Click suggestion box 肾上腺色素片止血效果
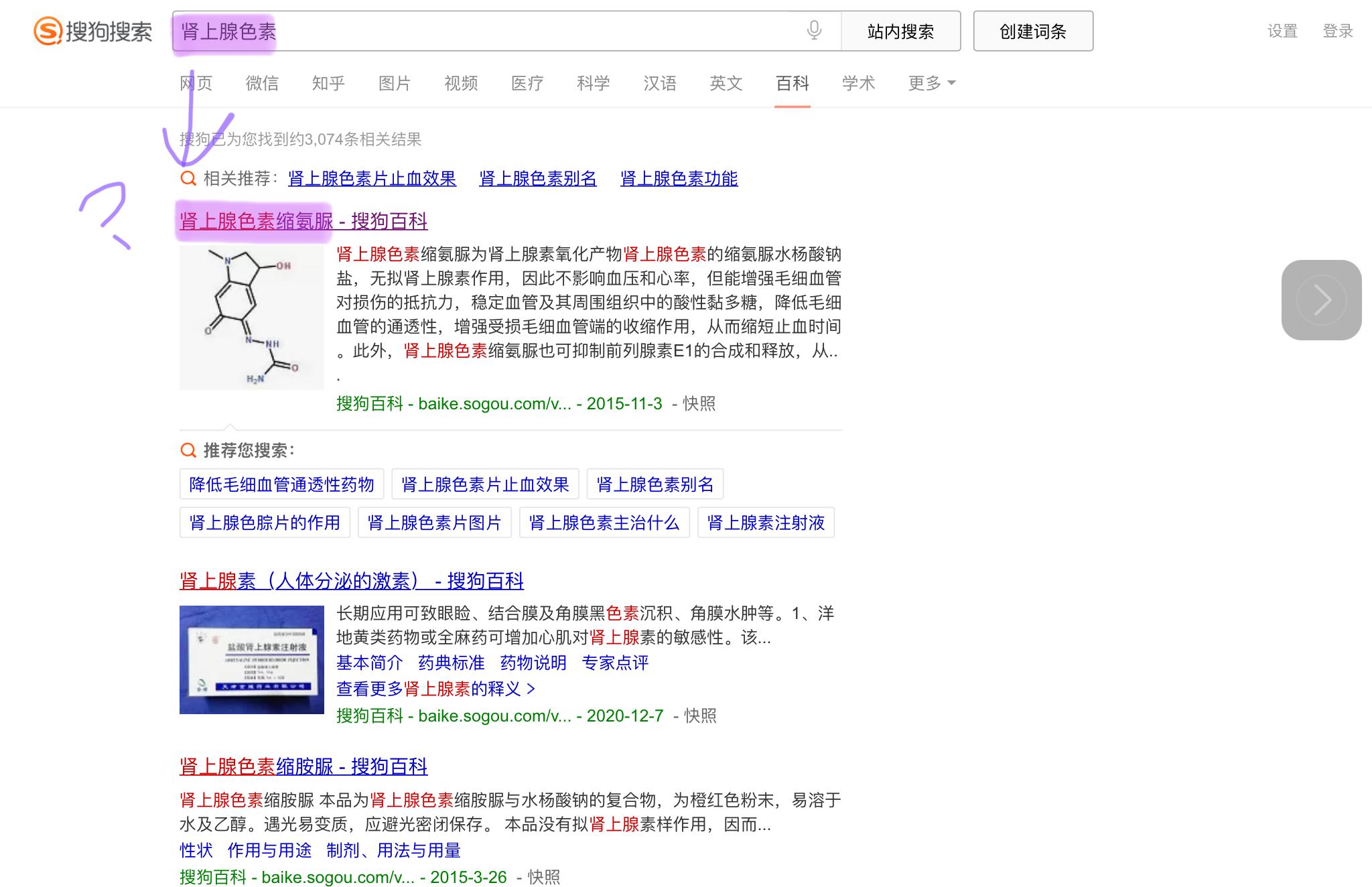The image size is (1372, 887). point(485,484)
